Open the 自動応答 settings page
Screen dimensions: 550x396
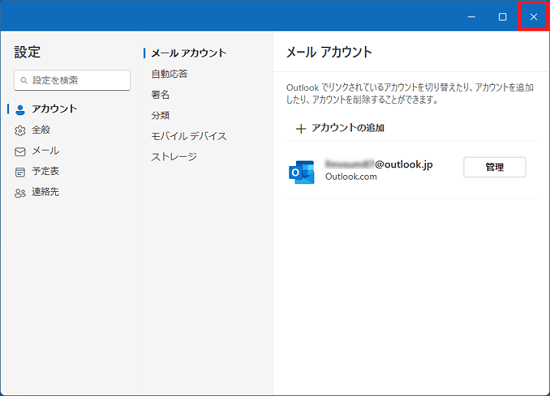click(x=169, y=74)
